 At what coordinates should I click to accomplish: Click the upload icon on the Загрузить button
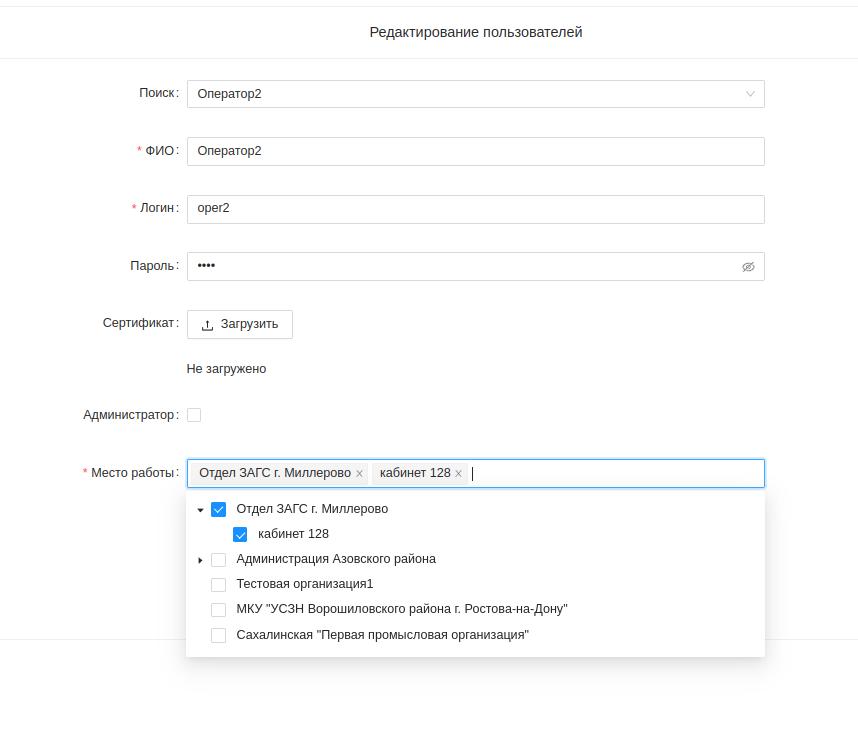click(x=208, y=325)
